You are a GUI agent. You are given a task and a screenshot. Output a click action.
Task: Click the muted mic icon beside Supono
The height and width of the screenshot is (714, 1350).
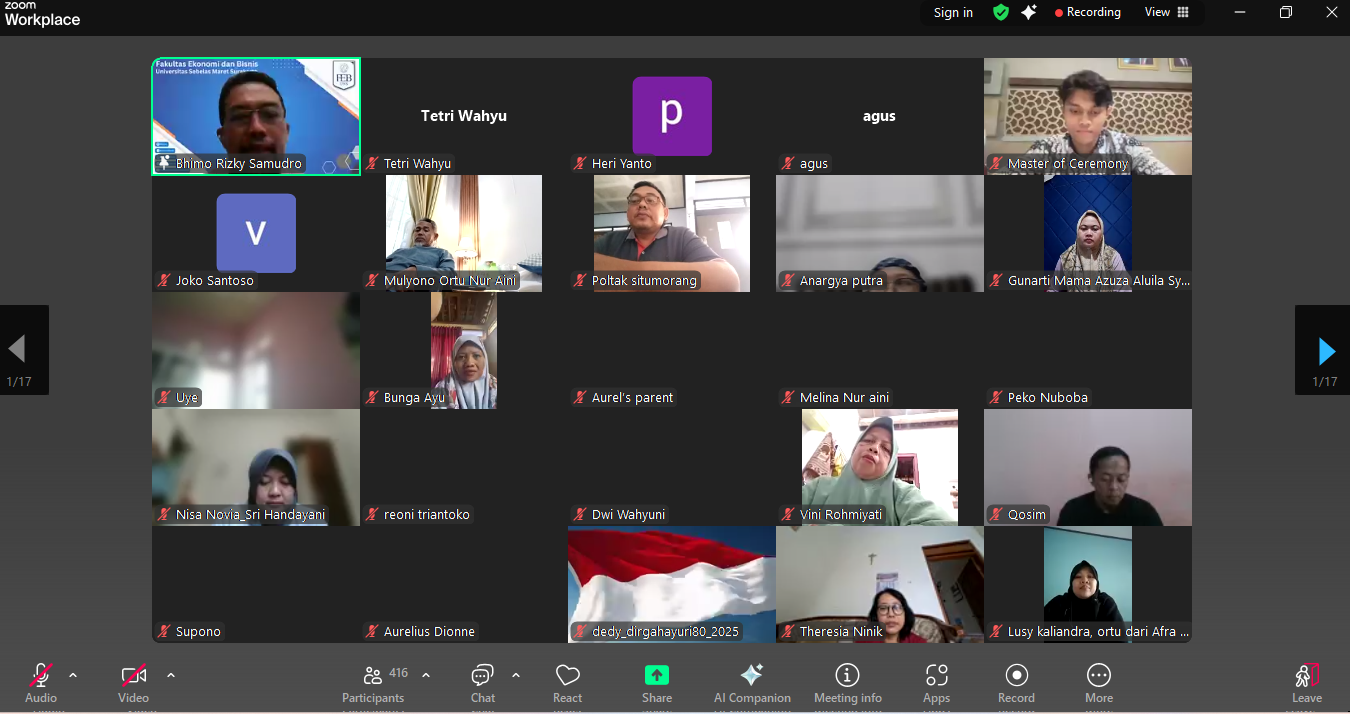coord(164,632)
